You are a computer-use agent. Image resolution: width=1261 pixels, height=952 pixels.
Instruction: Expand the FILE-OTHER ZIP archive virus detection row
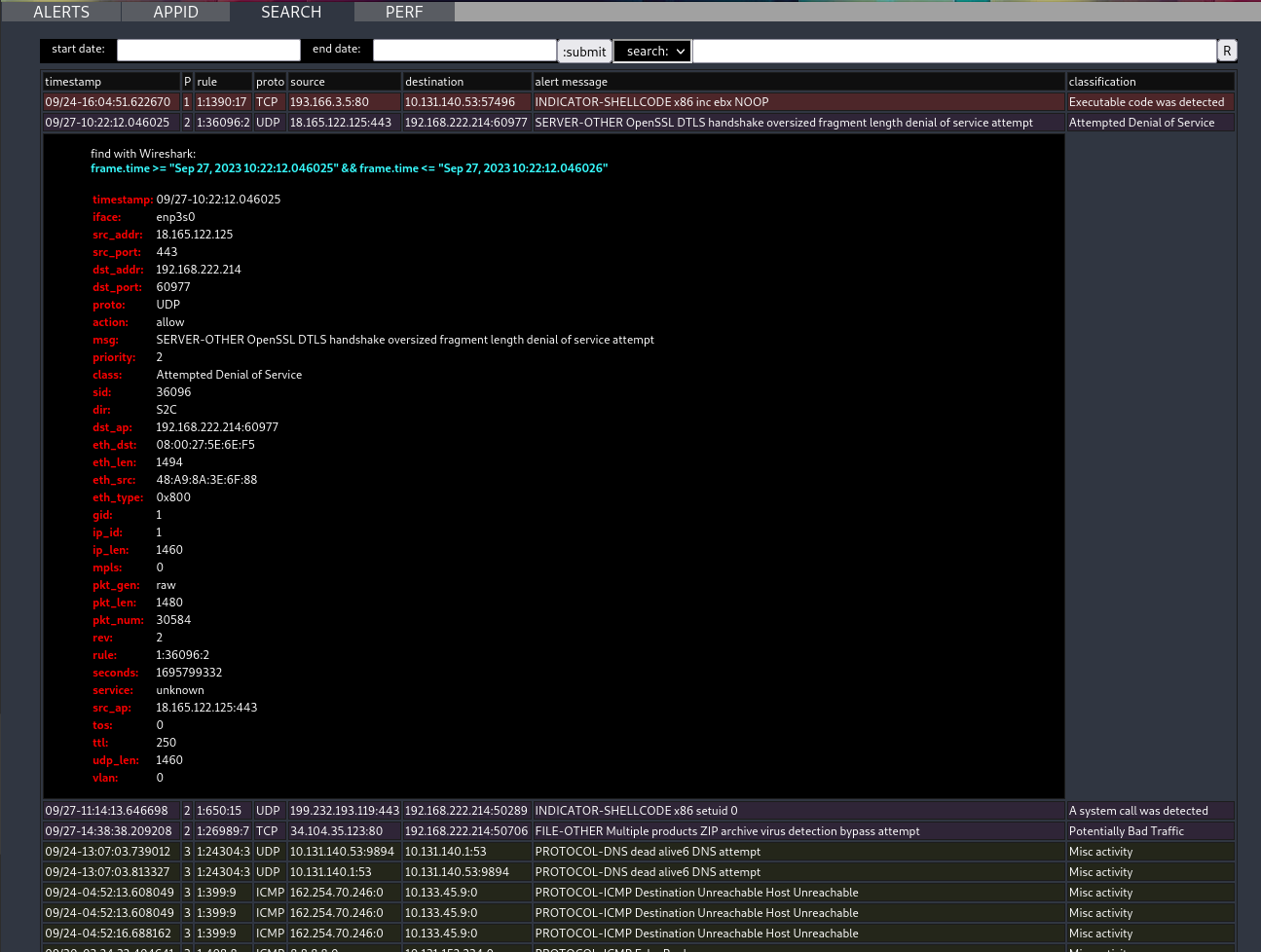click(639, 831)
